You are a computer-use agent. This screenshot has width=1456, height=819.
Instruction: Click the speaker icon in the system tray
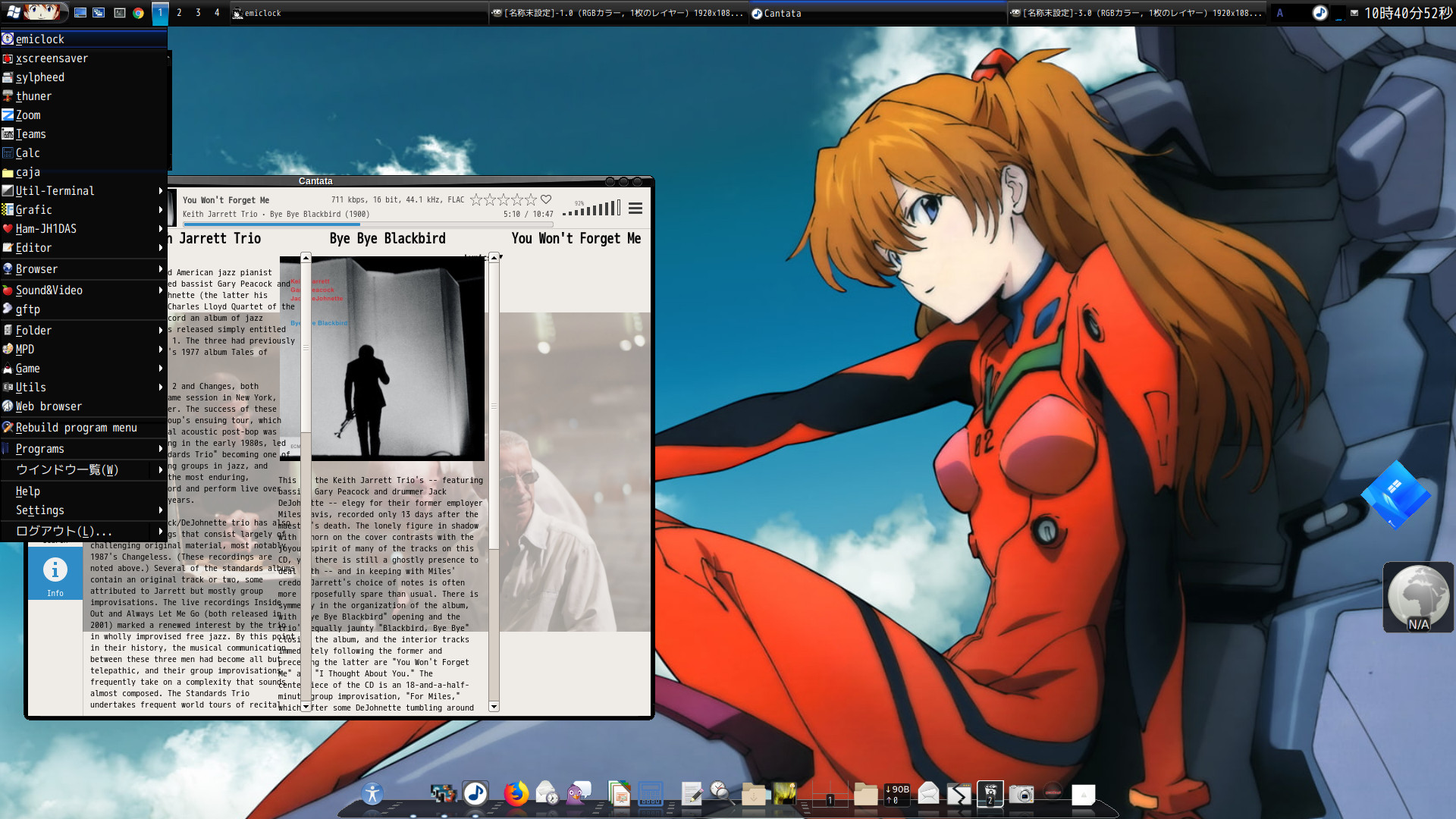tap(1319, 13)
